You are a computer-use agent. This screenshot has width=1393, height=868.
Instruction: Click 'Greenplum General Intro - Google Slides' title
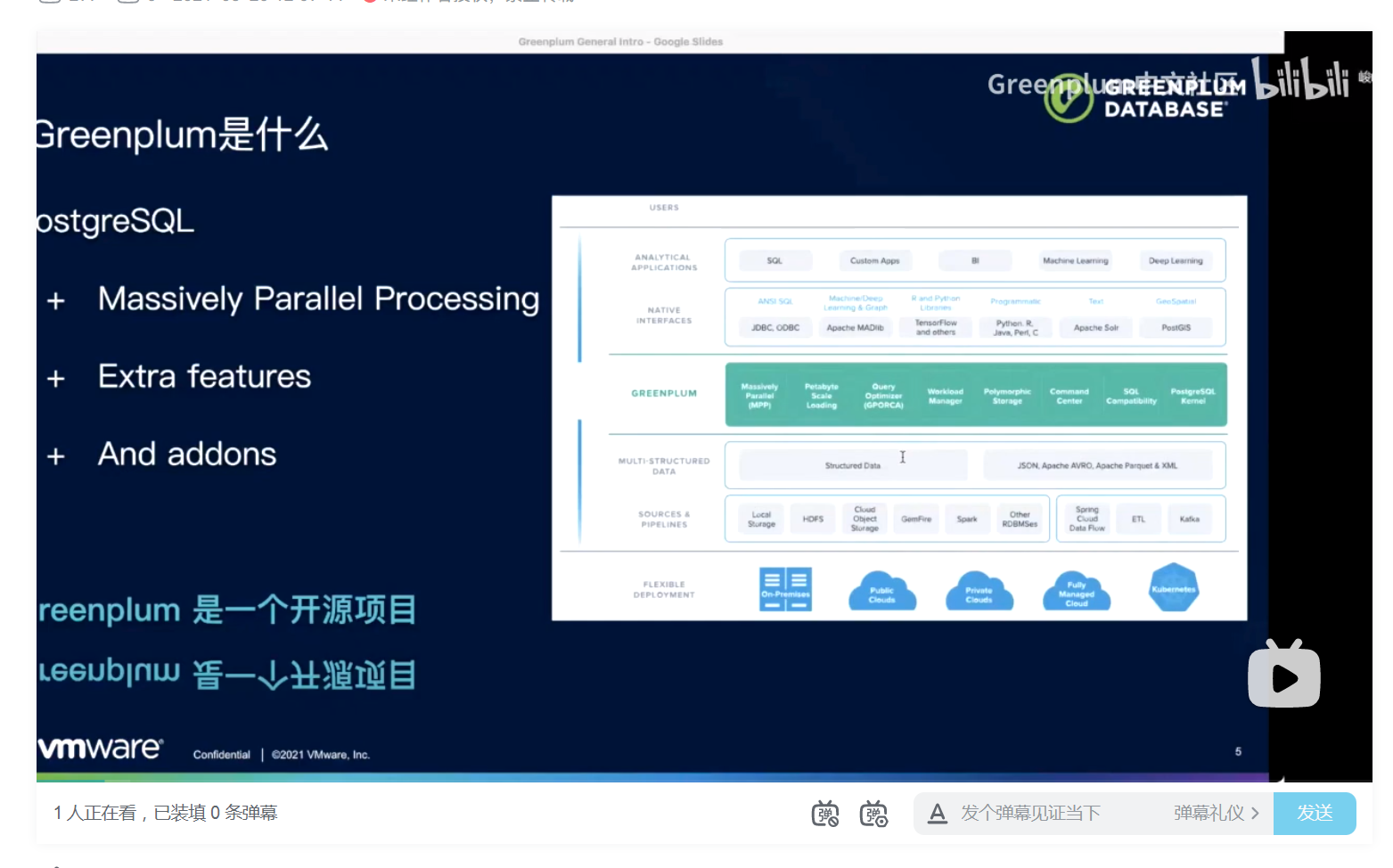[x=620, y=42]
